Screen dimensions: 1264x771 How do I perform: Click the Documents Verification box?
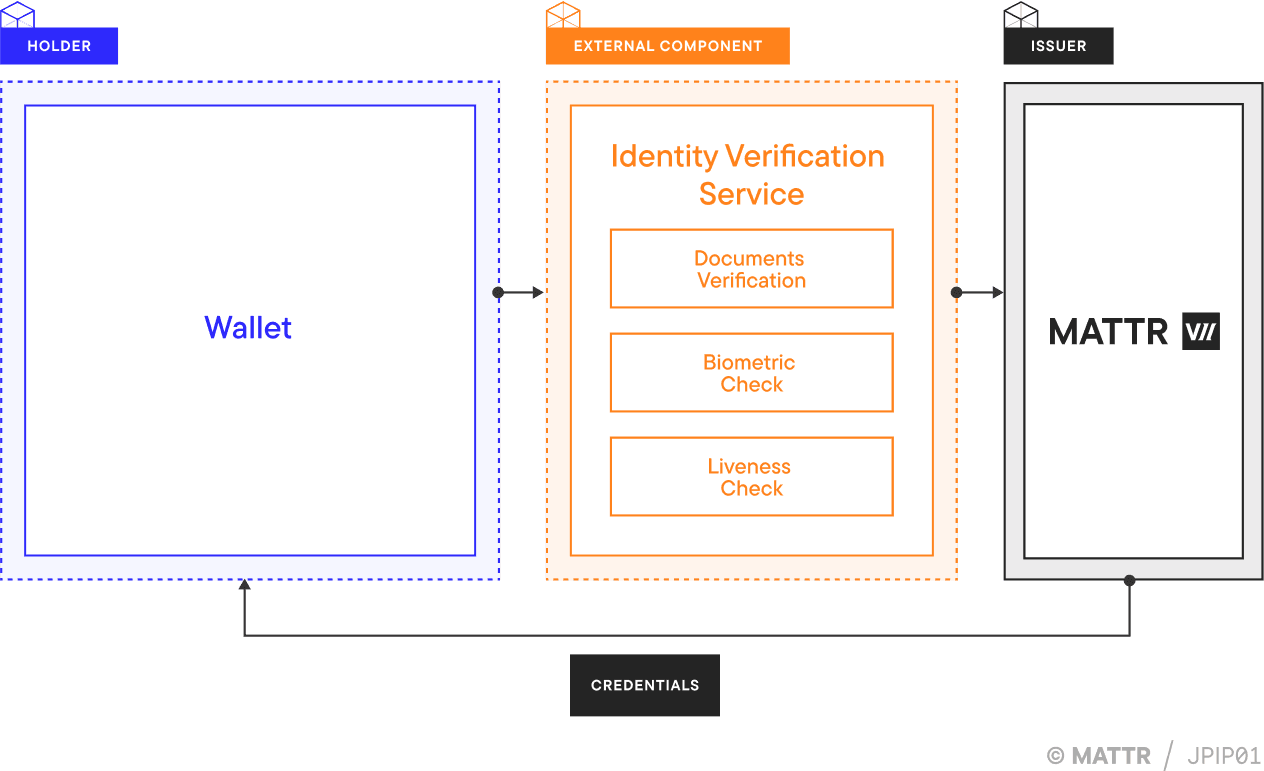pos(751,269)
